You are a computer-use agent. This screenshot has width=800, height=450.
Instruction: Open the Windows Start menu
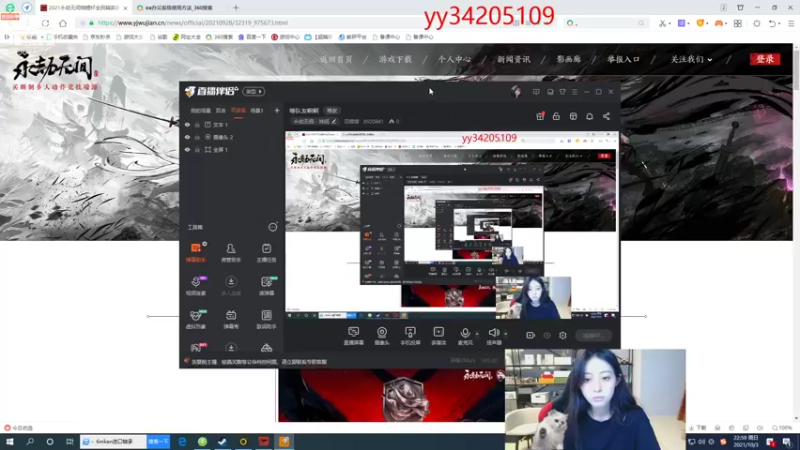coord(10,441)
